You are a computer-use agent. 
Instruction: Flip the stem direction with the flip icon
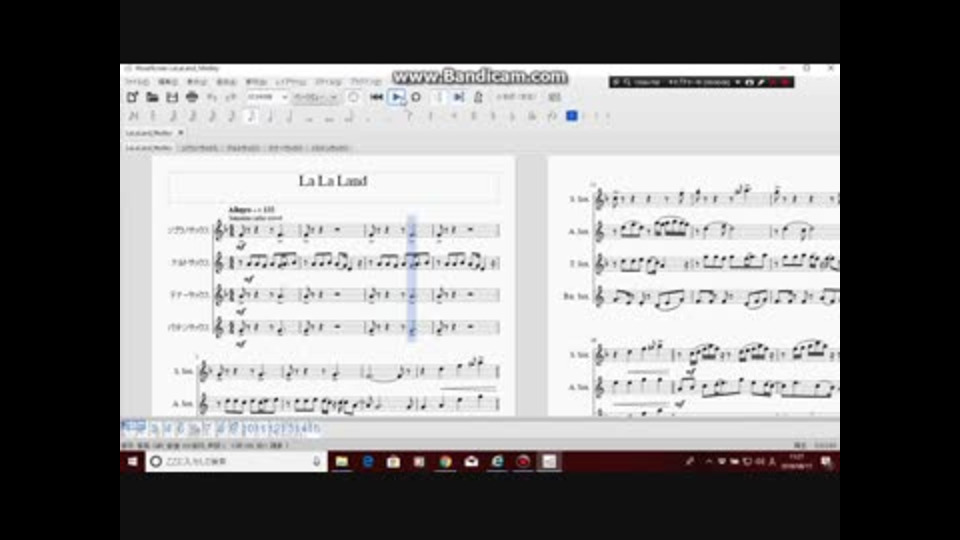coord(552,116)
